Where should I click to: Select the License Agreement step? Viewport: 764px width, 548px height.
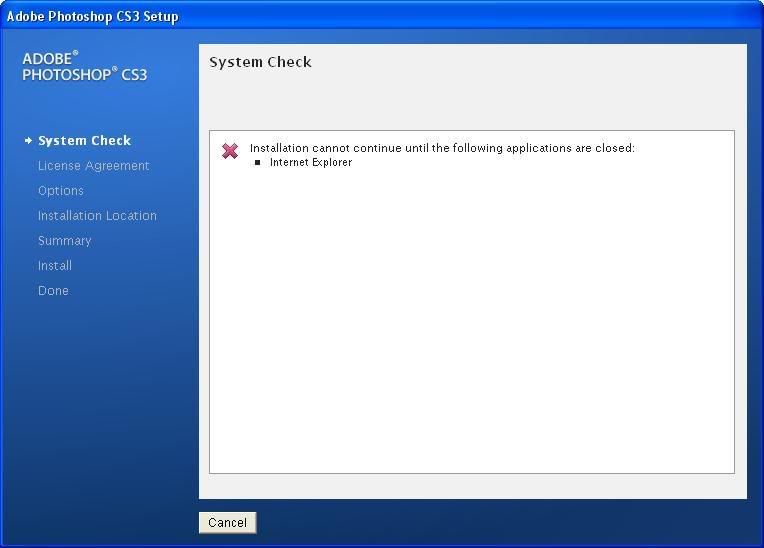pyautogui.click(x=94, y=166)
